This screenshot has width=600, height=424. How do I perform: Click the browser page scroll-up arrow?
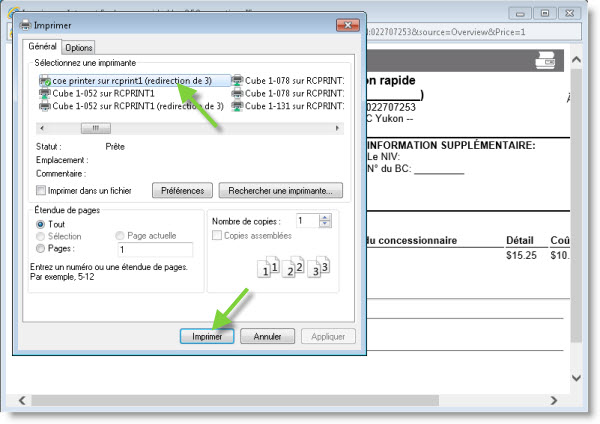[x=576, y=60]
